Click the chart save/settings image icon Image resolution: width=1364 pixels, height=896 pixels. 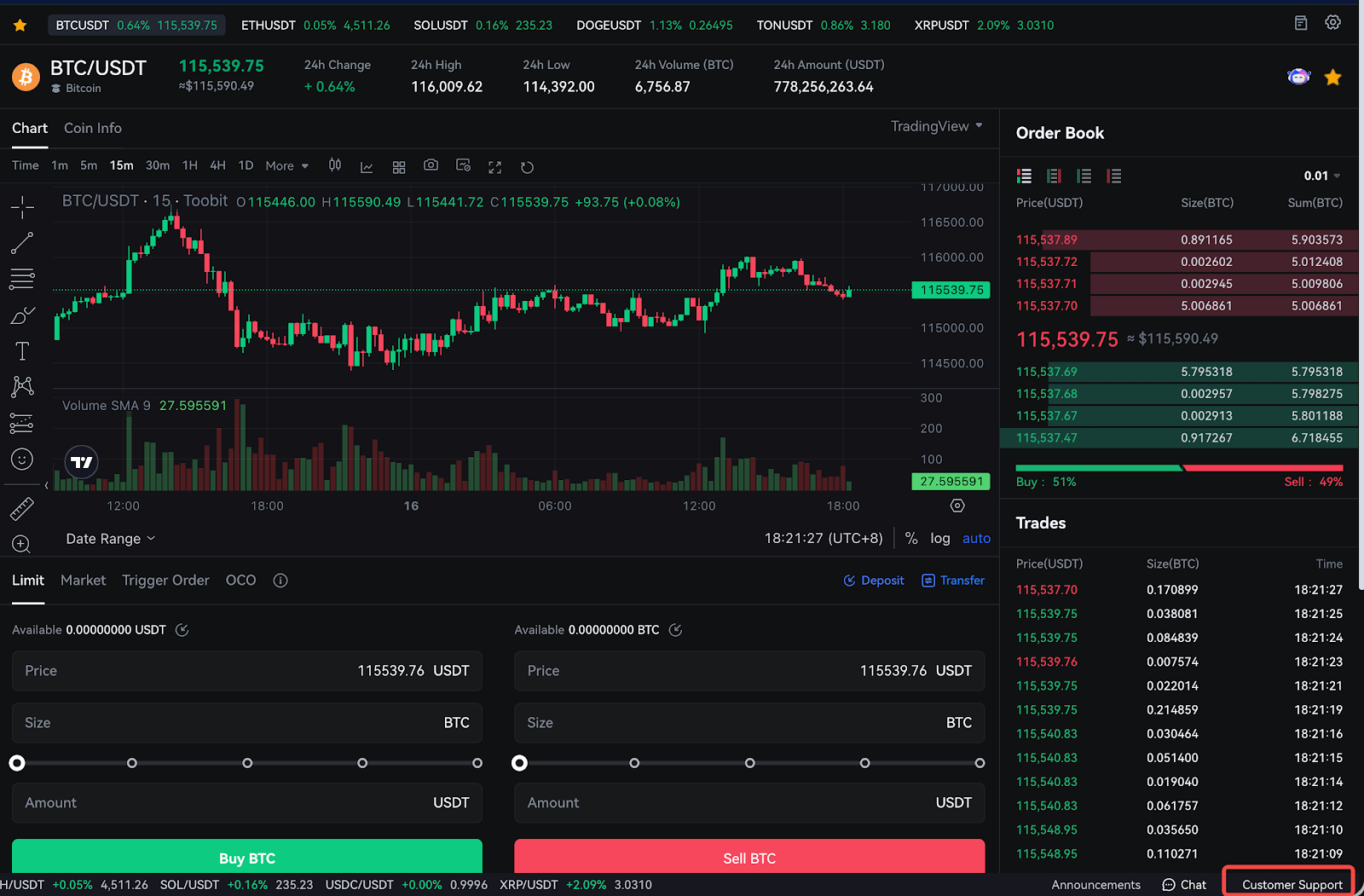point(464,165)
